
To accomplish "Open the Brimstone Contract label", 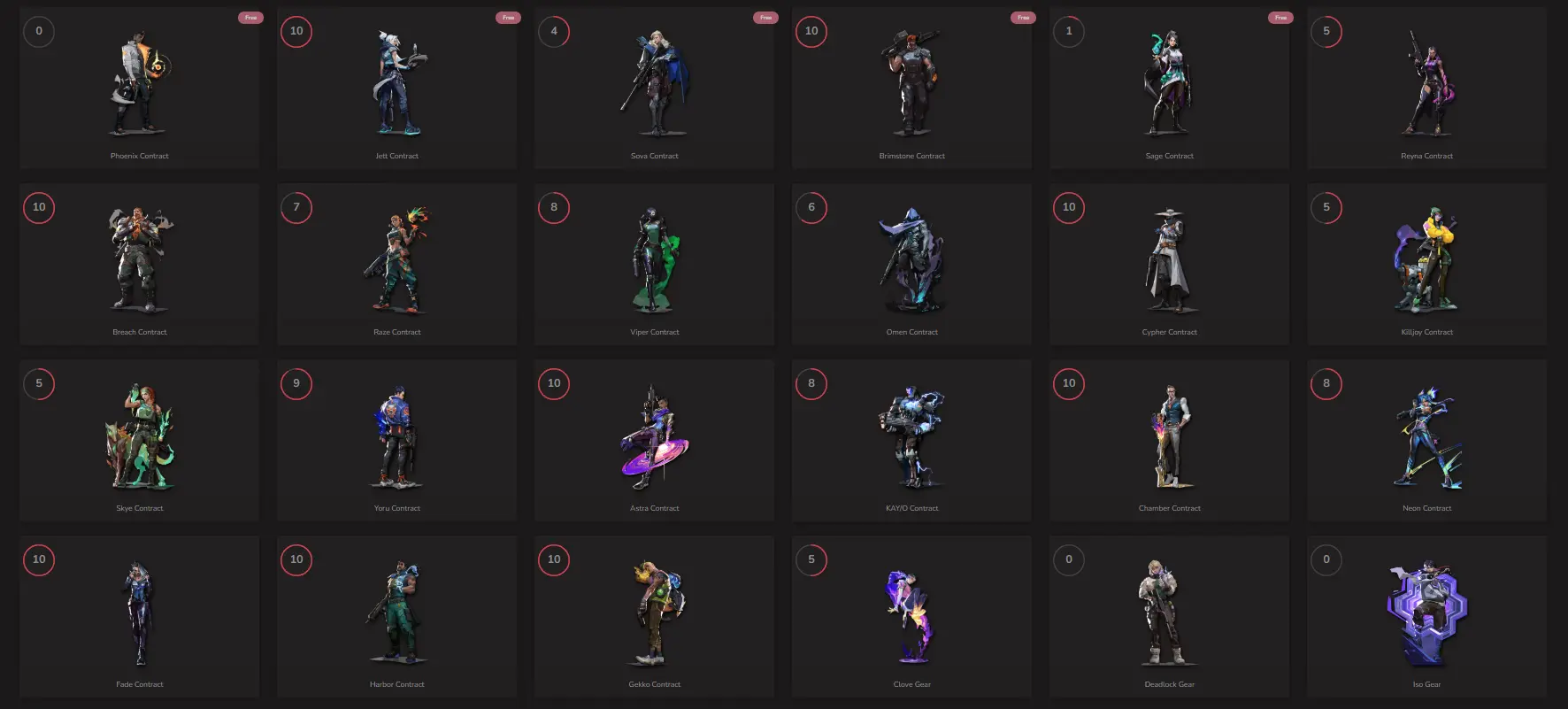I will coord(912,156).
